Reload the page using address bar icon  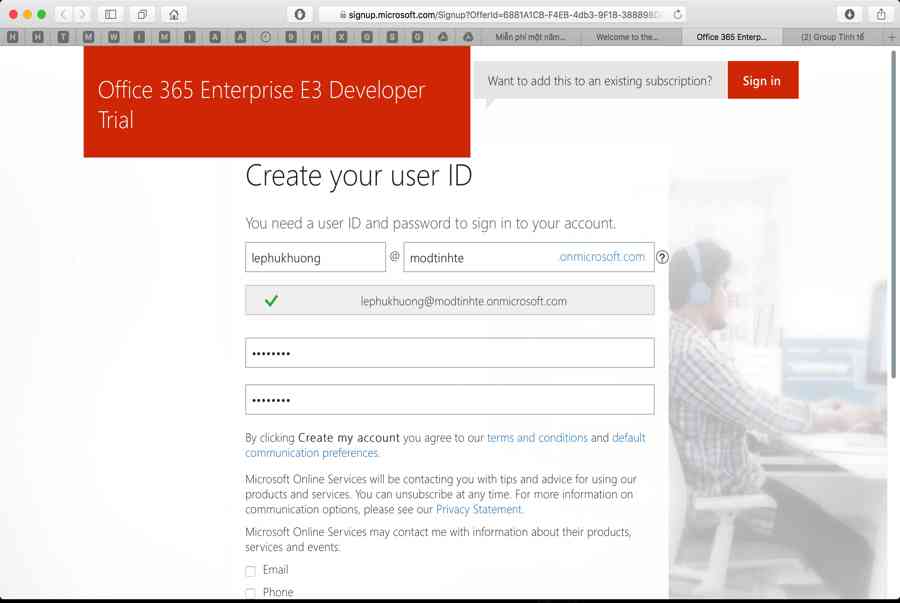tap(678, 15)
